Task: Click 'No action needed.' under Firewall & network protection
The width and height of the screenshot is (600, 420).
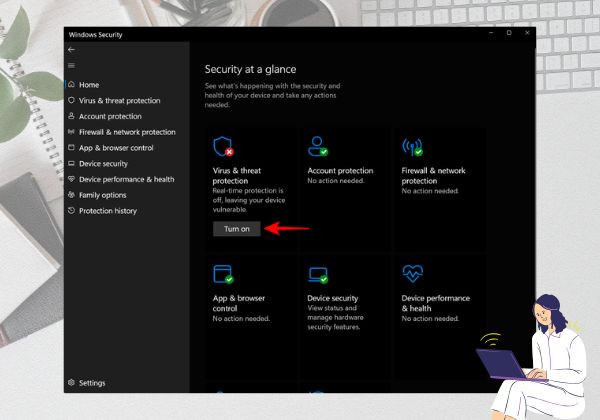Action: (x=430, y=191)
